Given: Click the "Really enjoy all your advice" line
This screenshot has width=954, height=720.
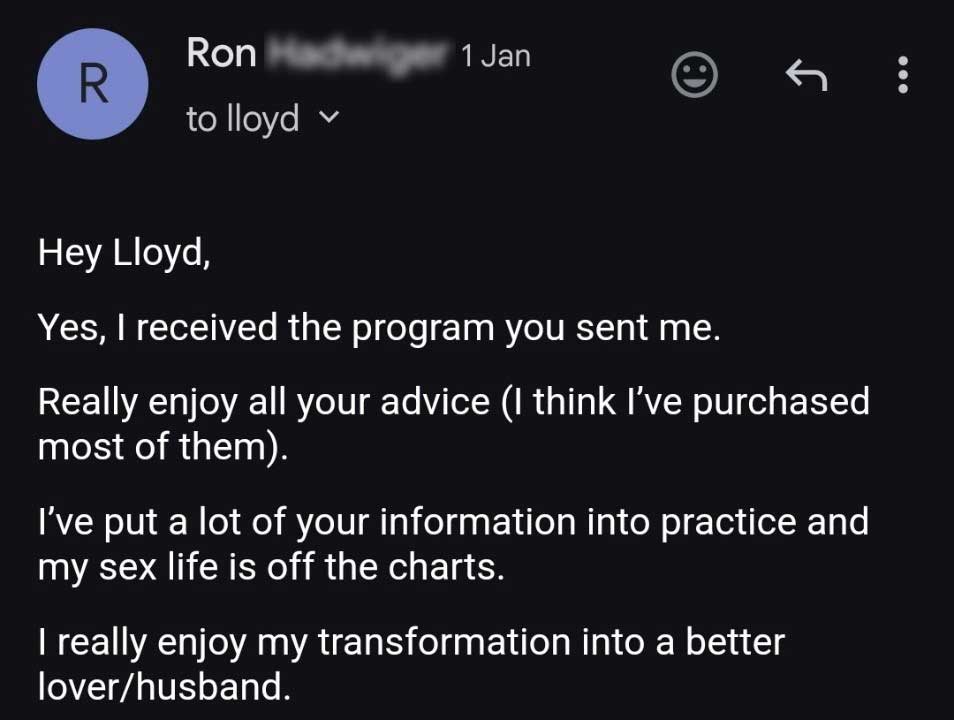Looking at the screenshot, I should click(454, 402).
